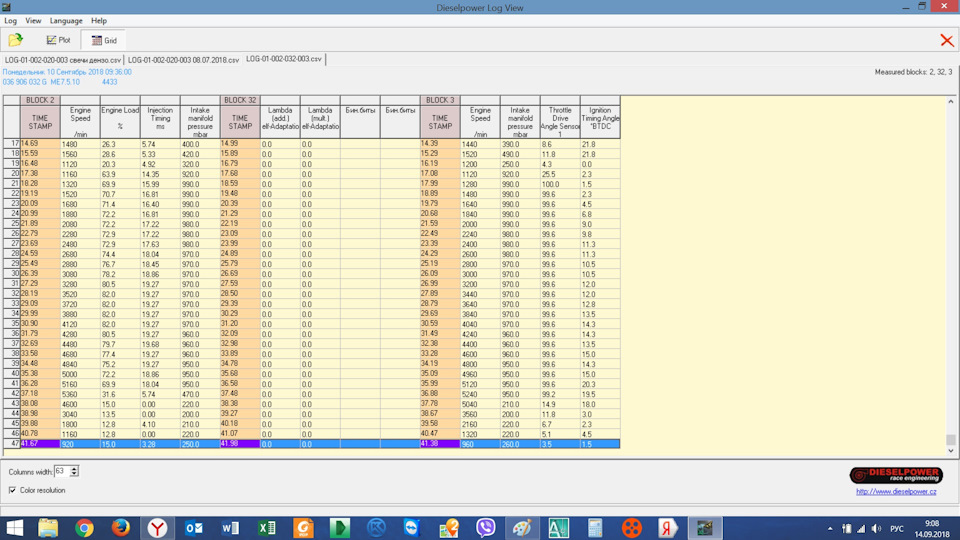960x540 pixels.
Task: Open the Log menu
Action: (x=11, y=20)
